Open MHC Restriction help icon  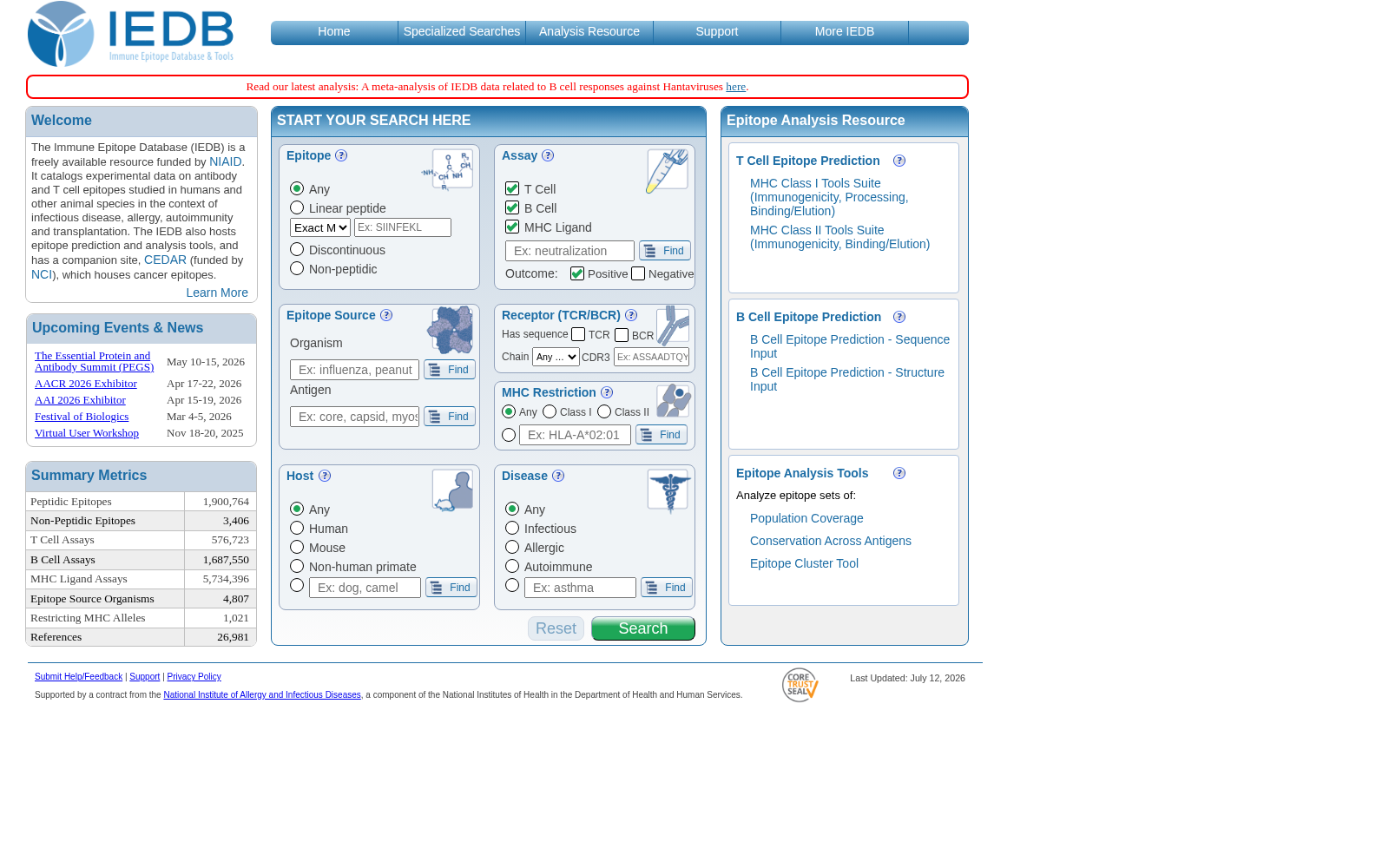click(607, 392)
